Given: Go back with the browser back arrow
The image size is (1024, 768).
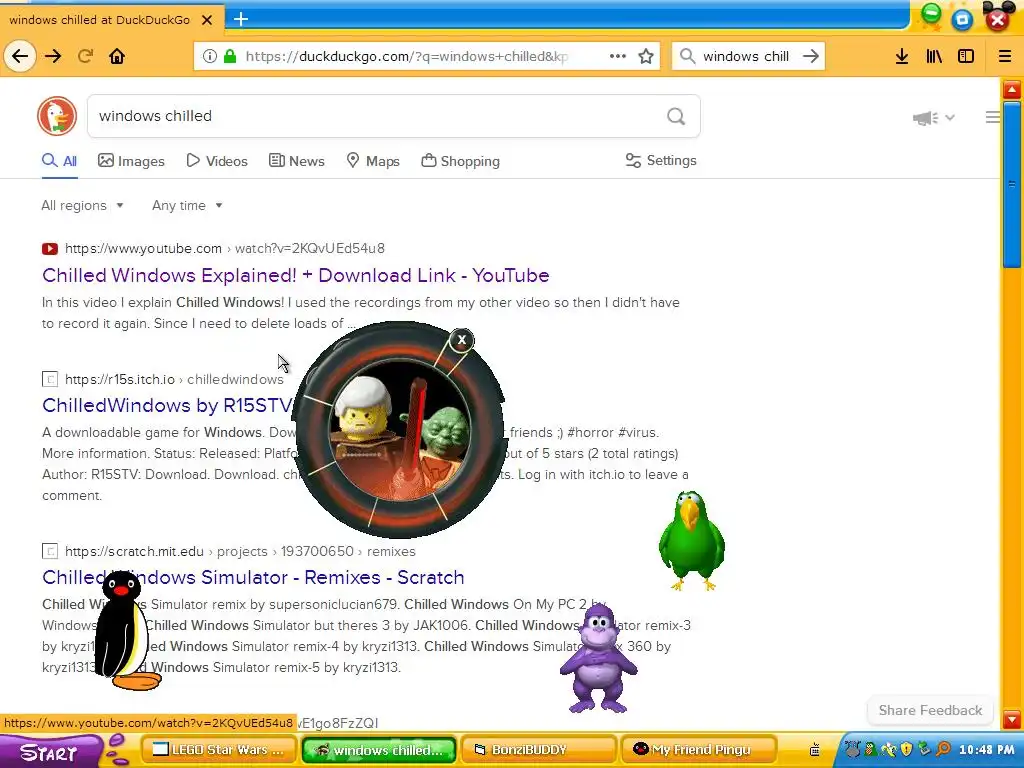Looking at the screenshot, I should point(20,56).
